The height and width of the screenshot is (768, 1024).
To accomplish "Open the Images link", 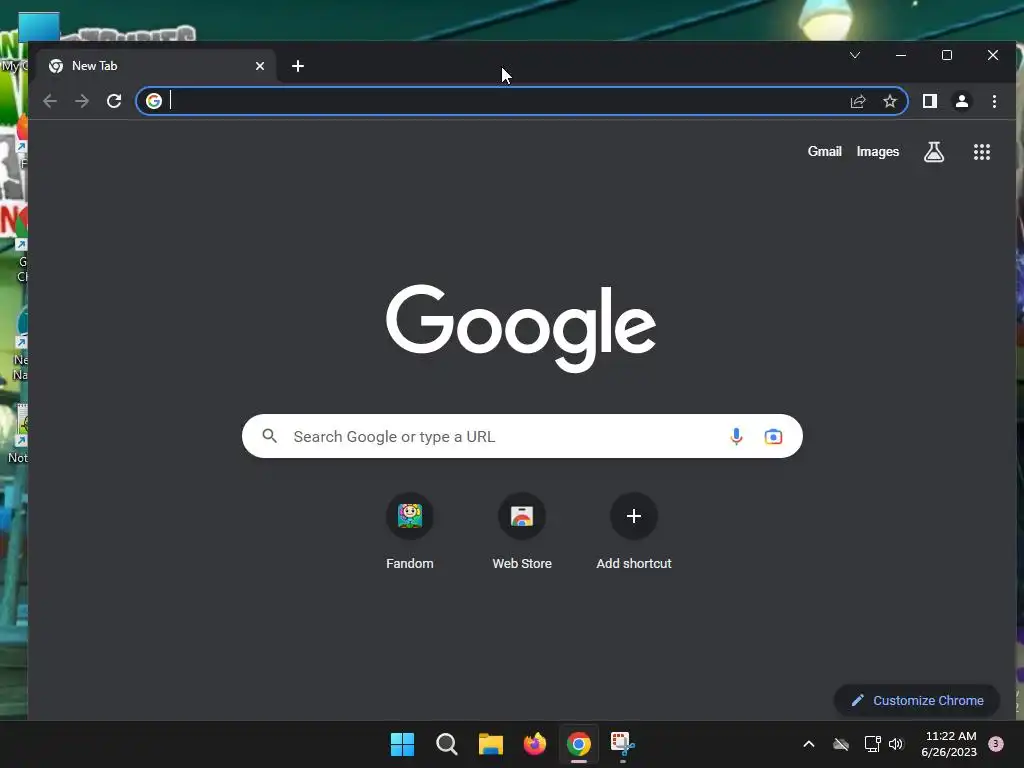I will click(878, 152).
